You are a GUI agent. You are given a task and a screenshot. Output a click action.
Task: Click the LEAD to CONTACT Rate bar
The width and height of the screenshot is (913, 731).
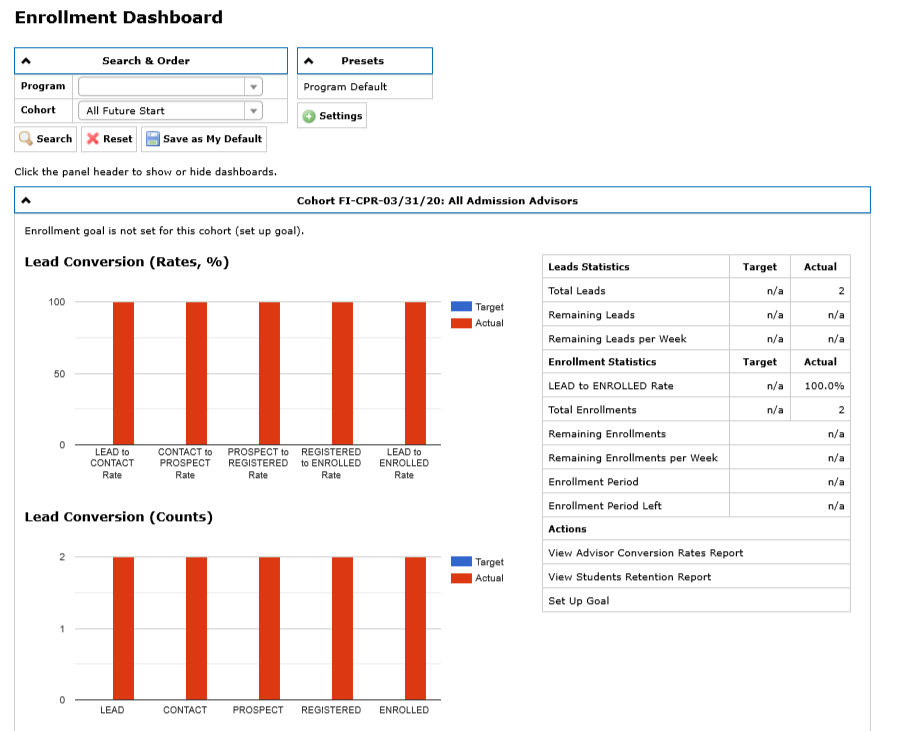pos(123,373)
